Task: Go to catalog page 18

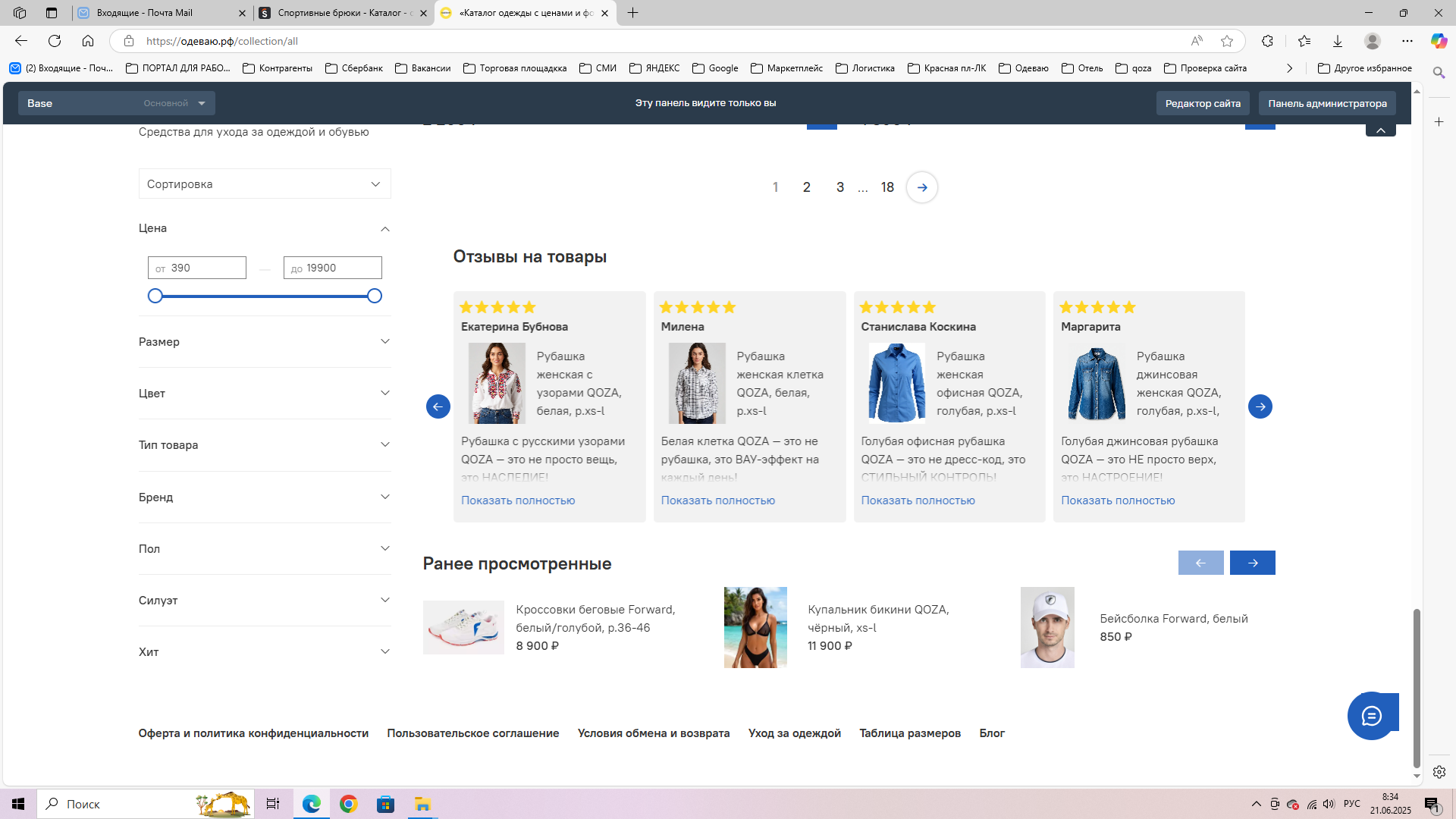Action: click(x=887, y=187)
